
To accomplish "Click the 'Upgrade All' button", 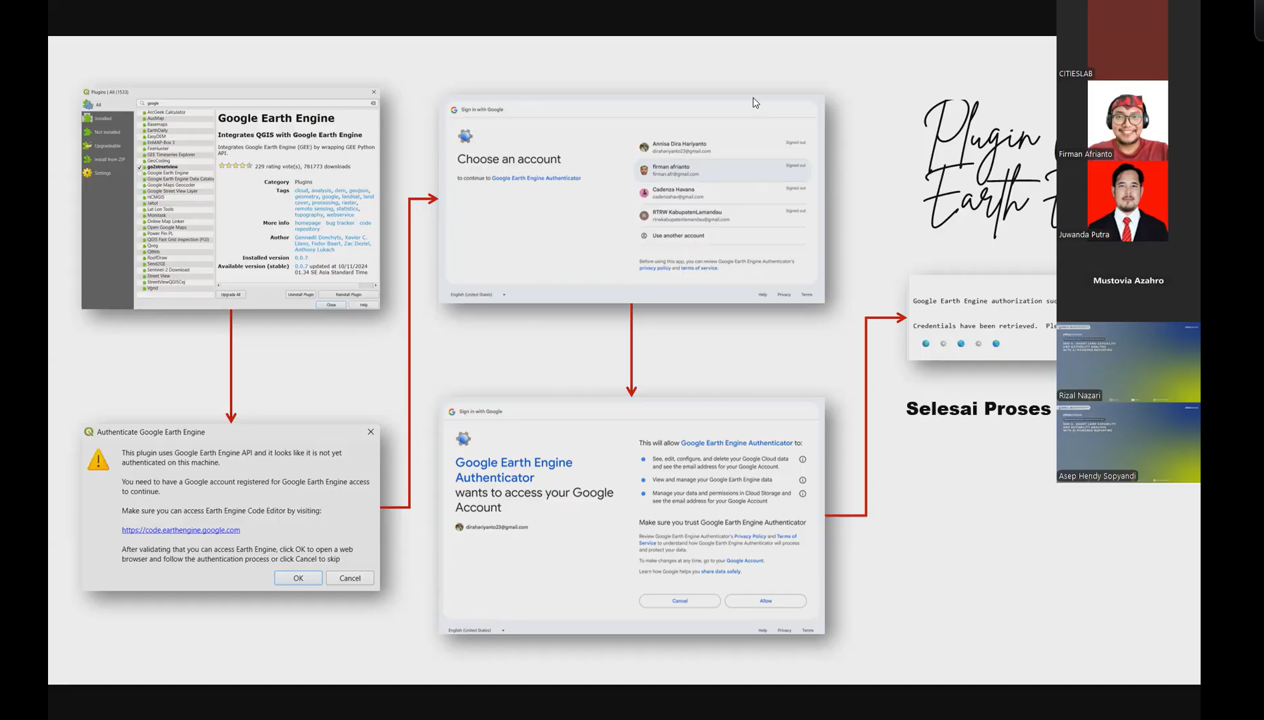I will click(x=231, y=294).
